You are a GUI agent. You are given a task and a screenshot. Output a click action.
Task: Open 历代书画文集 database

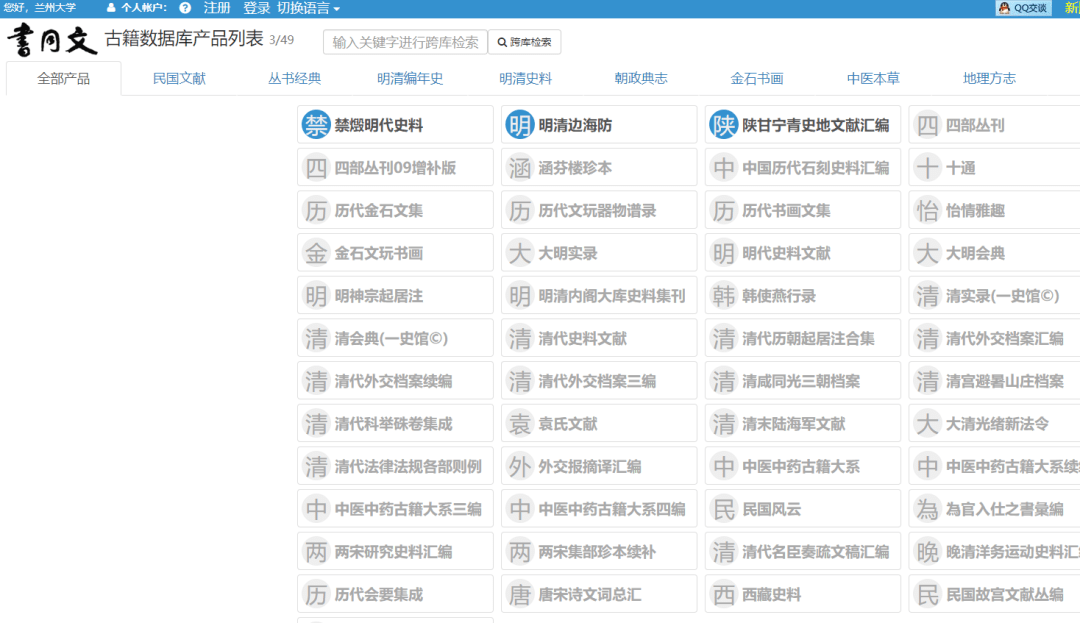click(803, 211)
